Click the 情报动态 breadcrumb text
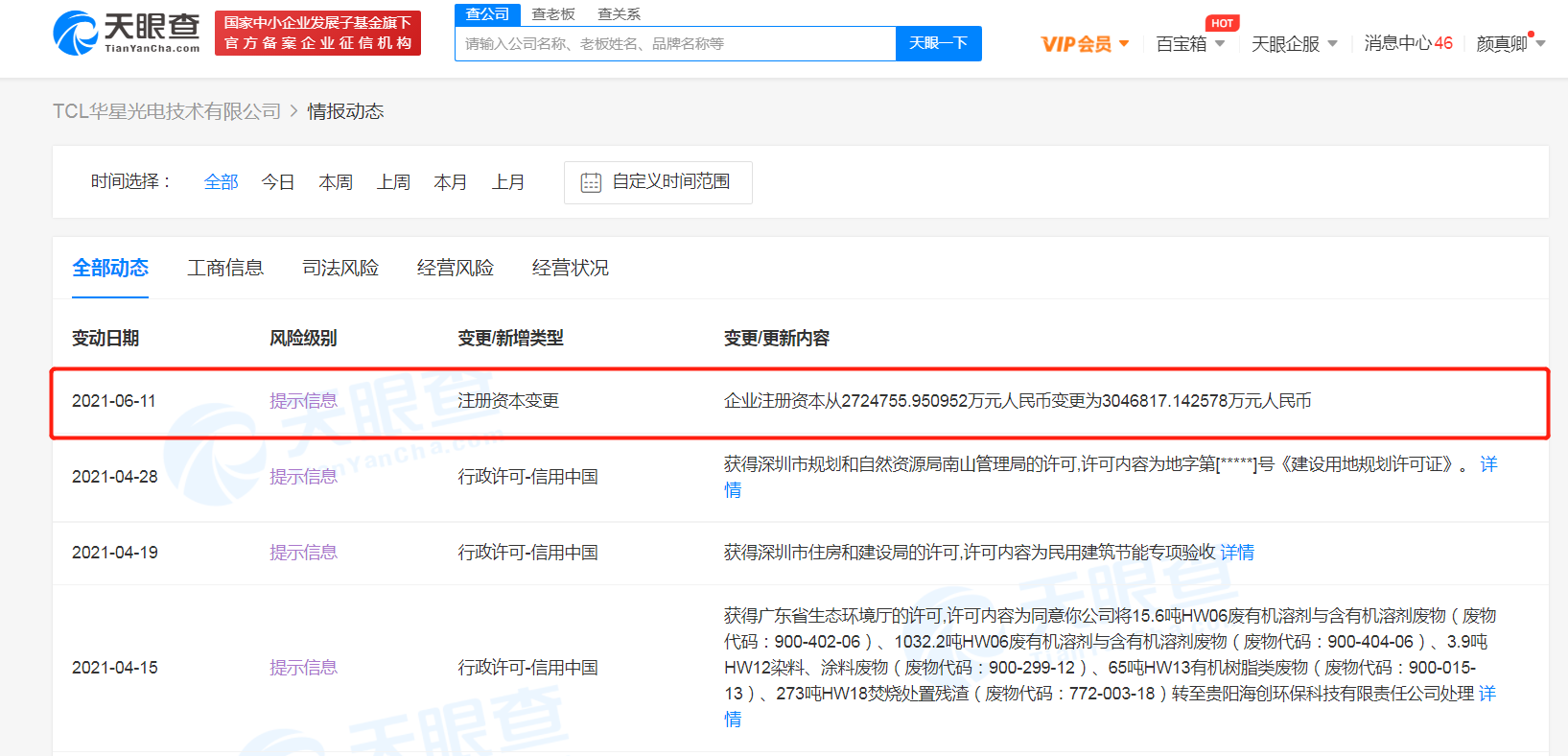 (x=345, y=111)
